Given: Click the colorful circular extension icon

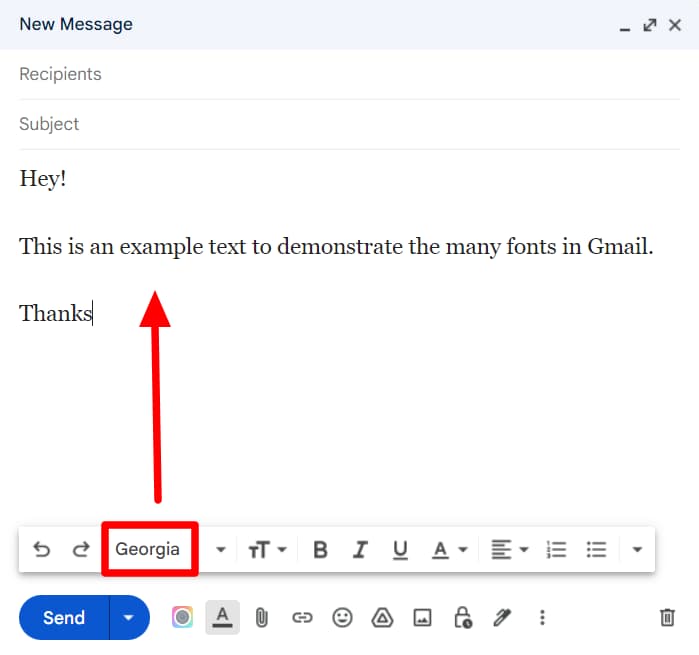Looking at the screenshot, I should pyautogui.click(x=182, y=618).
